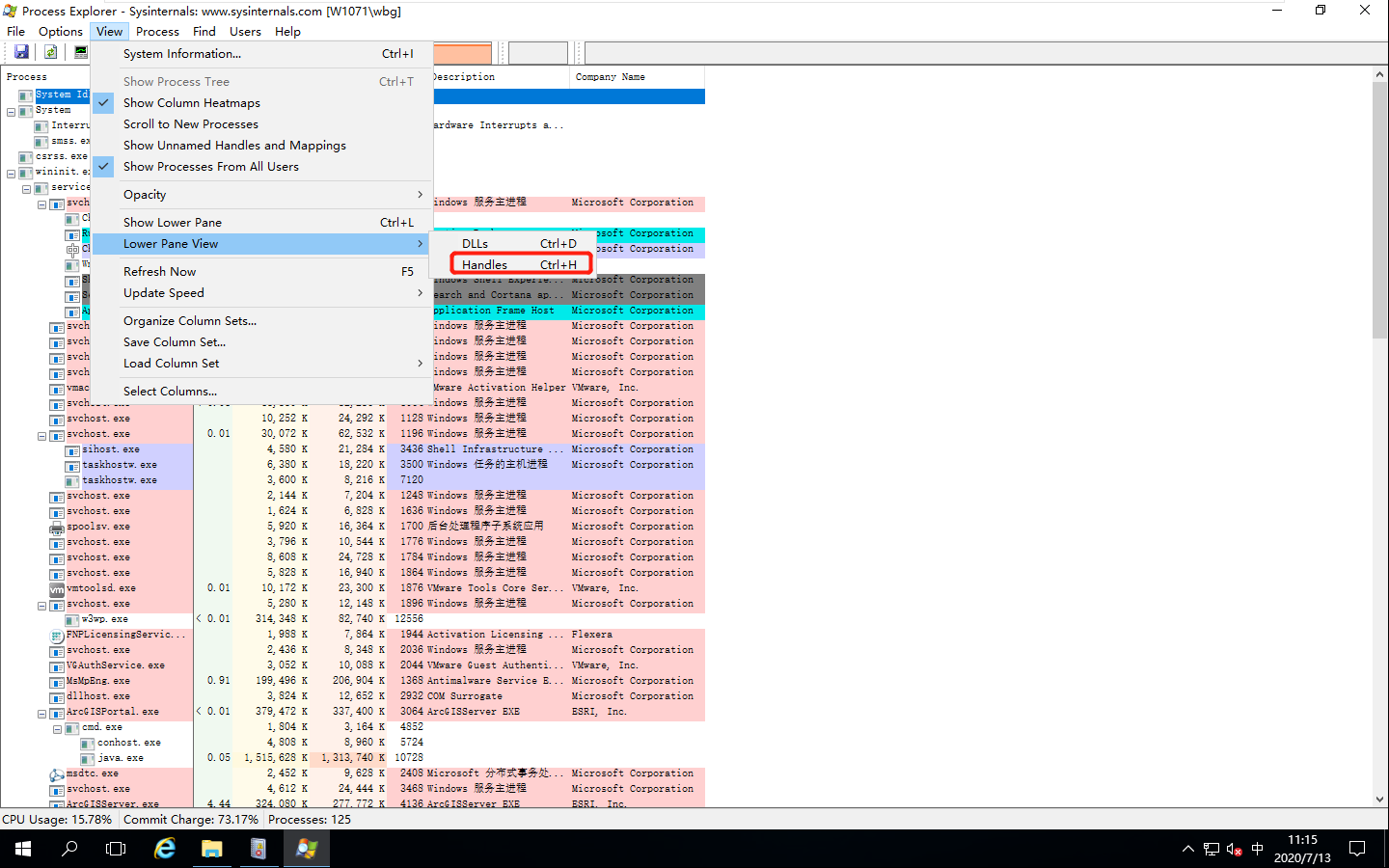
Task: Click the w3wp.exe process icon
Action: [72, 619]
